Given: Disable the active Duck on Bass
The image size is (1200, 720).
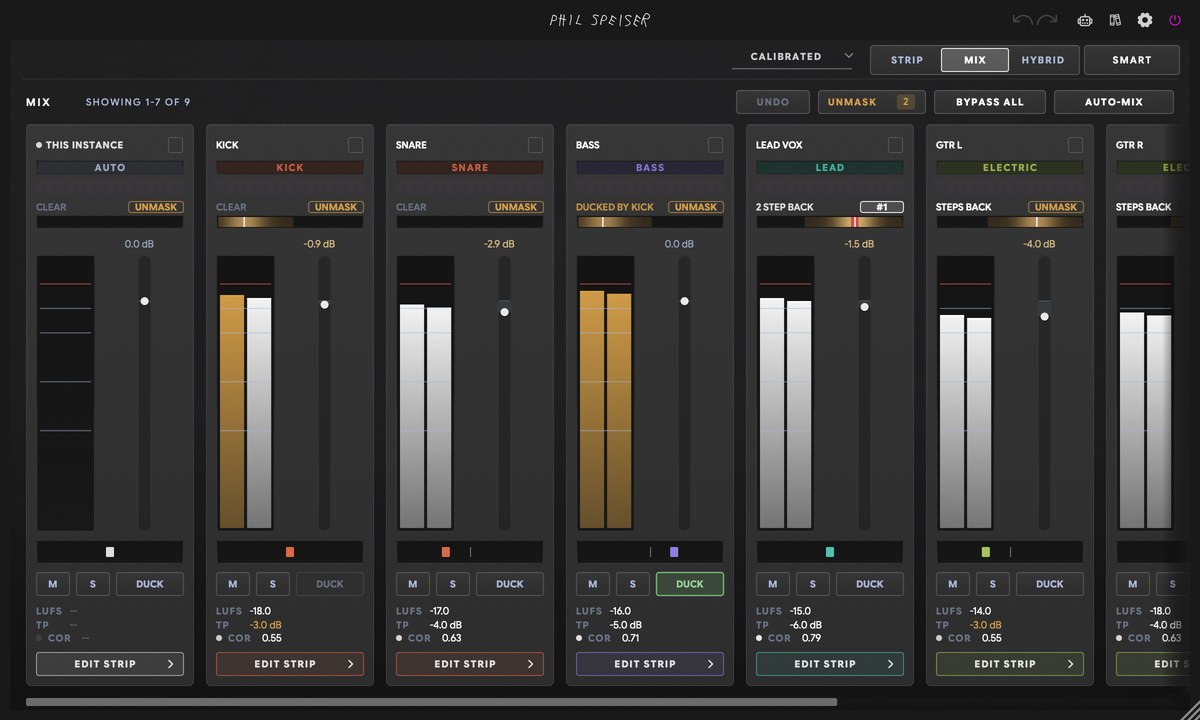Looking at the screenshot, I should point(690,584).
